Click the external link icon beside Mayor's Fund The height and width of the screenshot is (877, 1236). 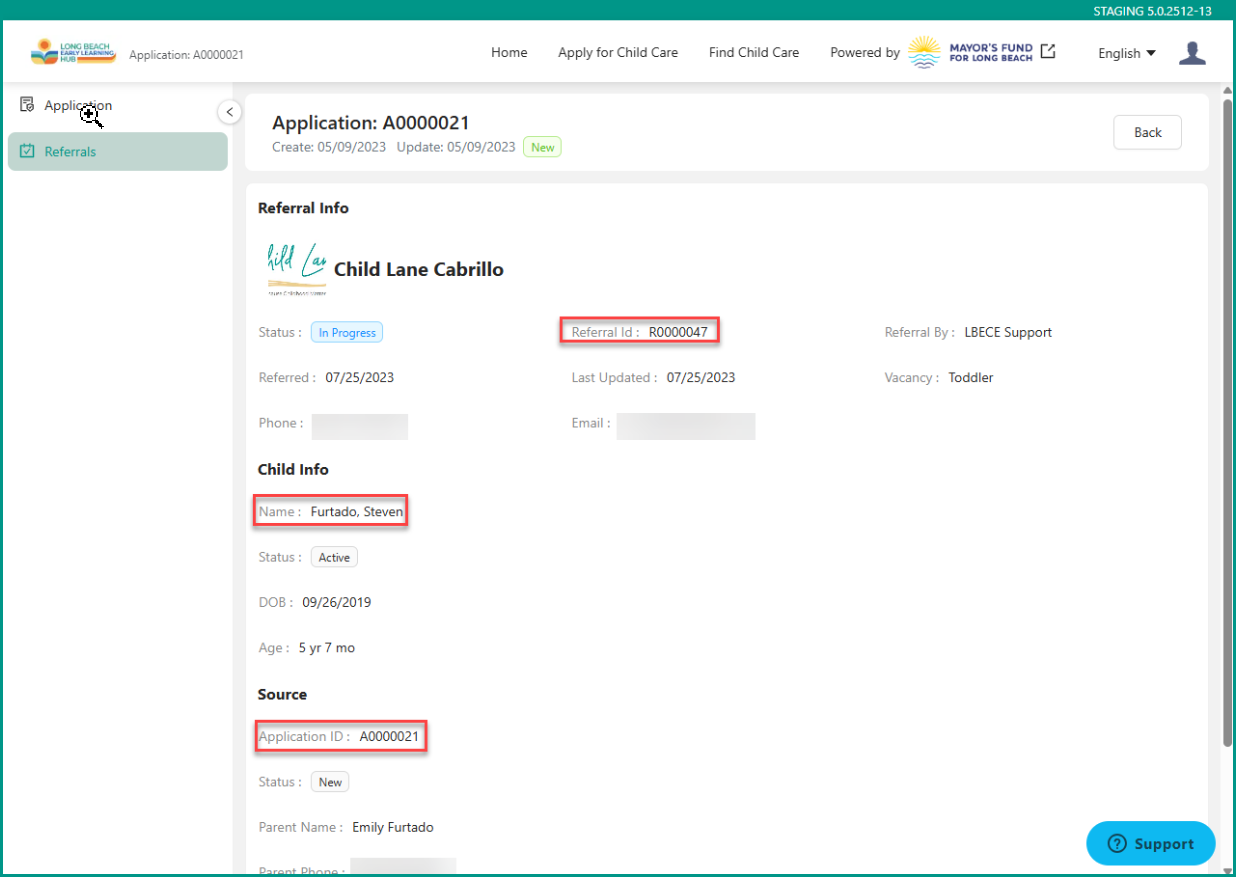[x=1048, y=51]
